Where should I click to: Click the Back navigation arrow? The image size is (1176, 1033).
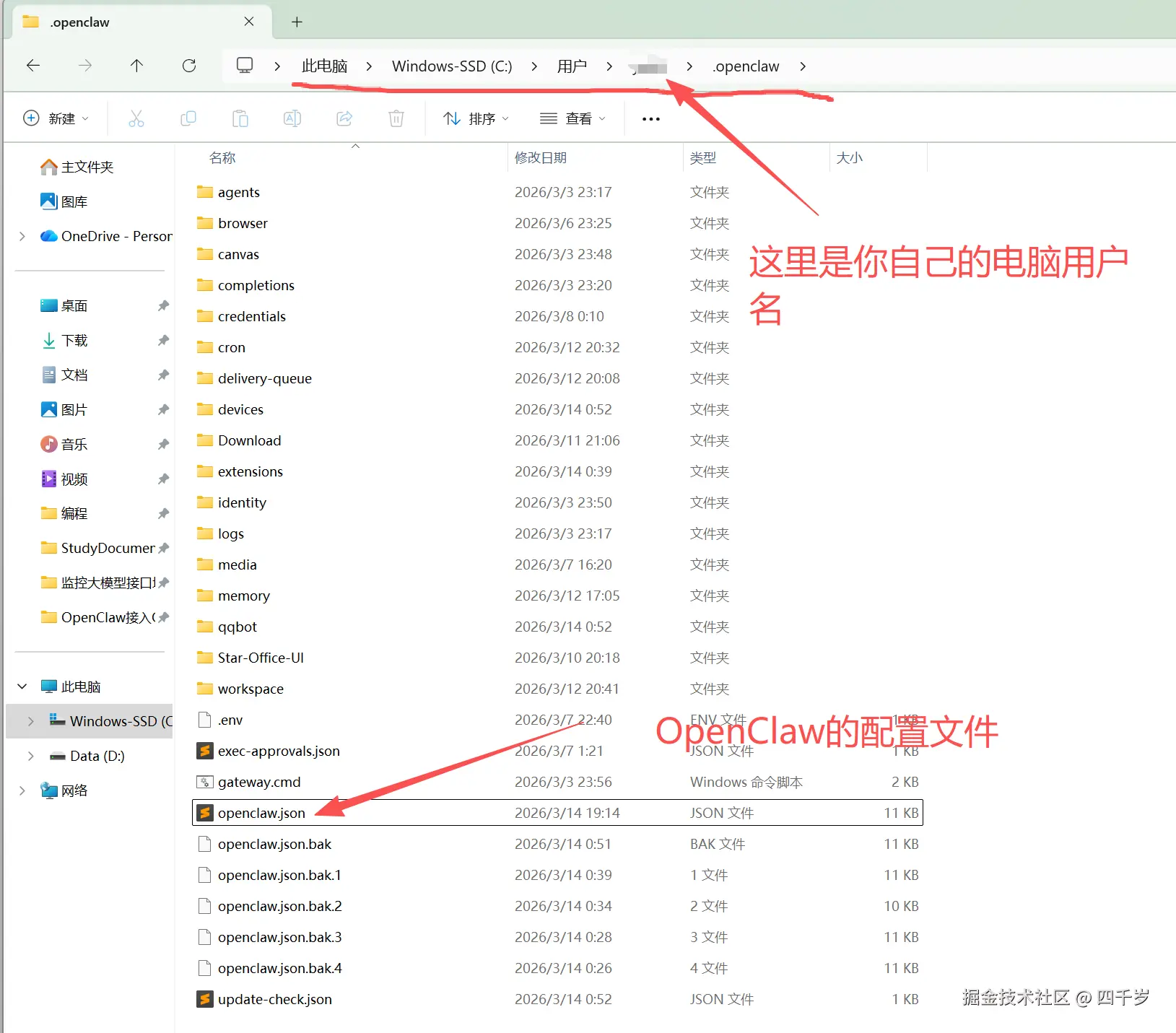(x=32, y=65)
